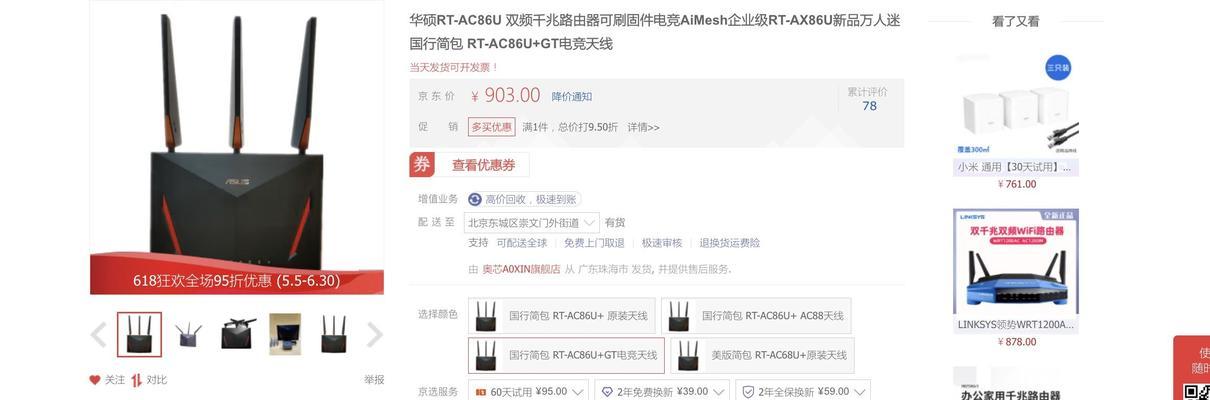Click the 高价回收 recycle icon

pyautogui.click(x=475, y=199)
